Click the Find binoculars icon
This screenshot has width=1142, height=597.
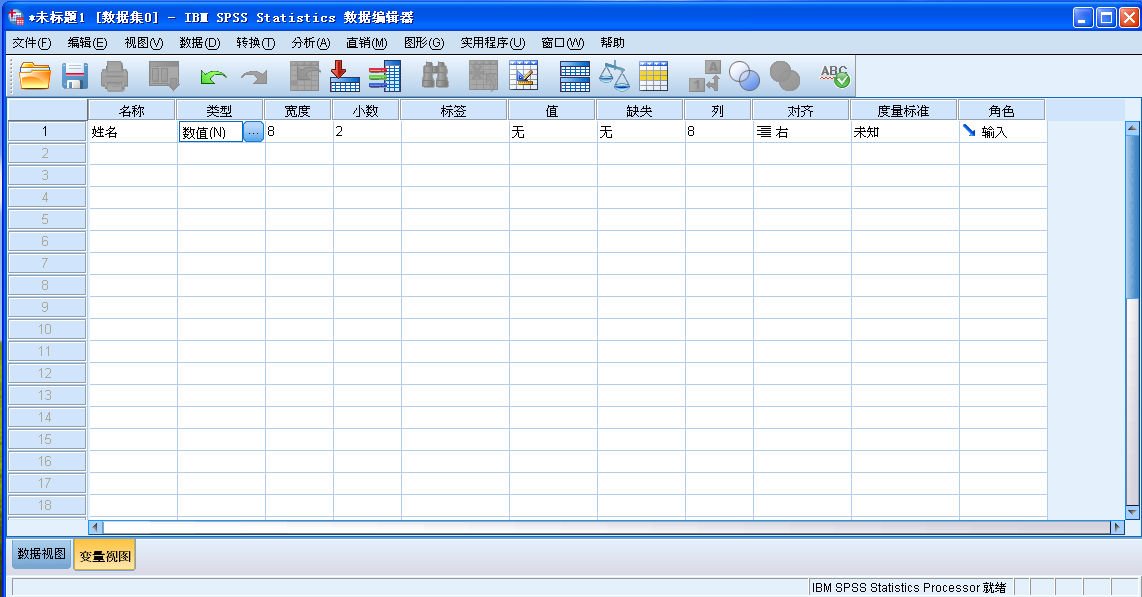[436, 76]
